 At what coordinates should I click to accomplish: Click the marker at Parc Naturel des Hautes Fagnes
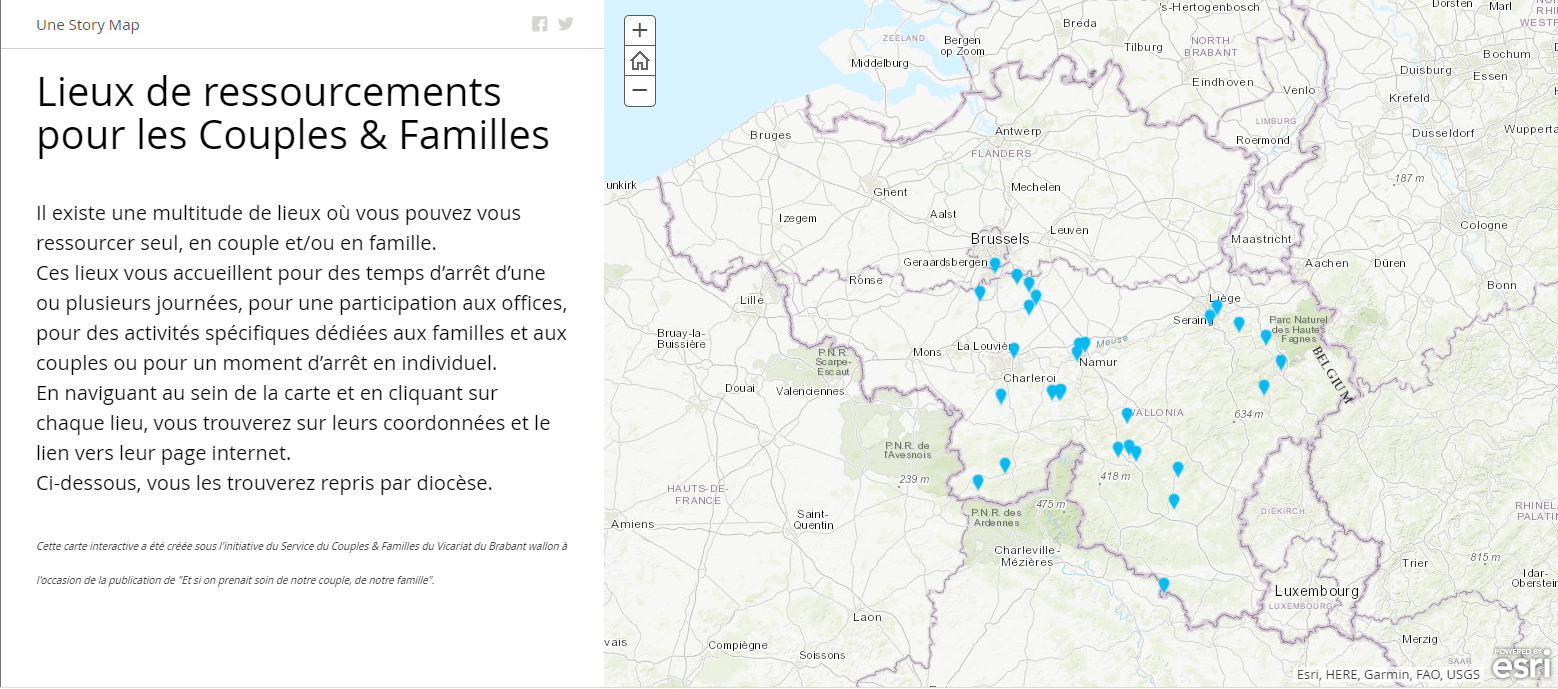point(1266,336)
